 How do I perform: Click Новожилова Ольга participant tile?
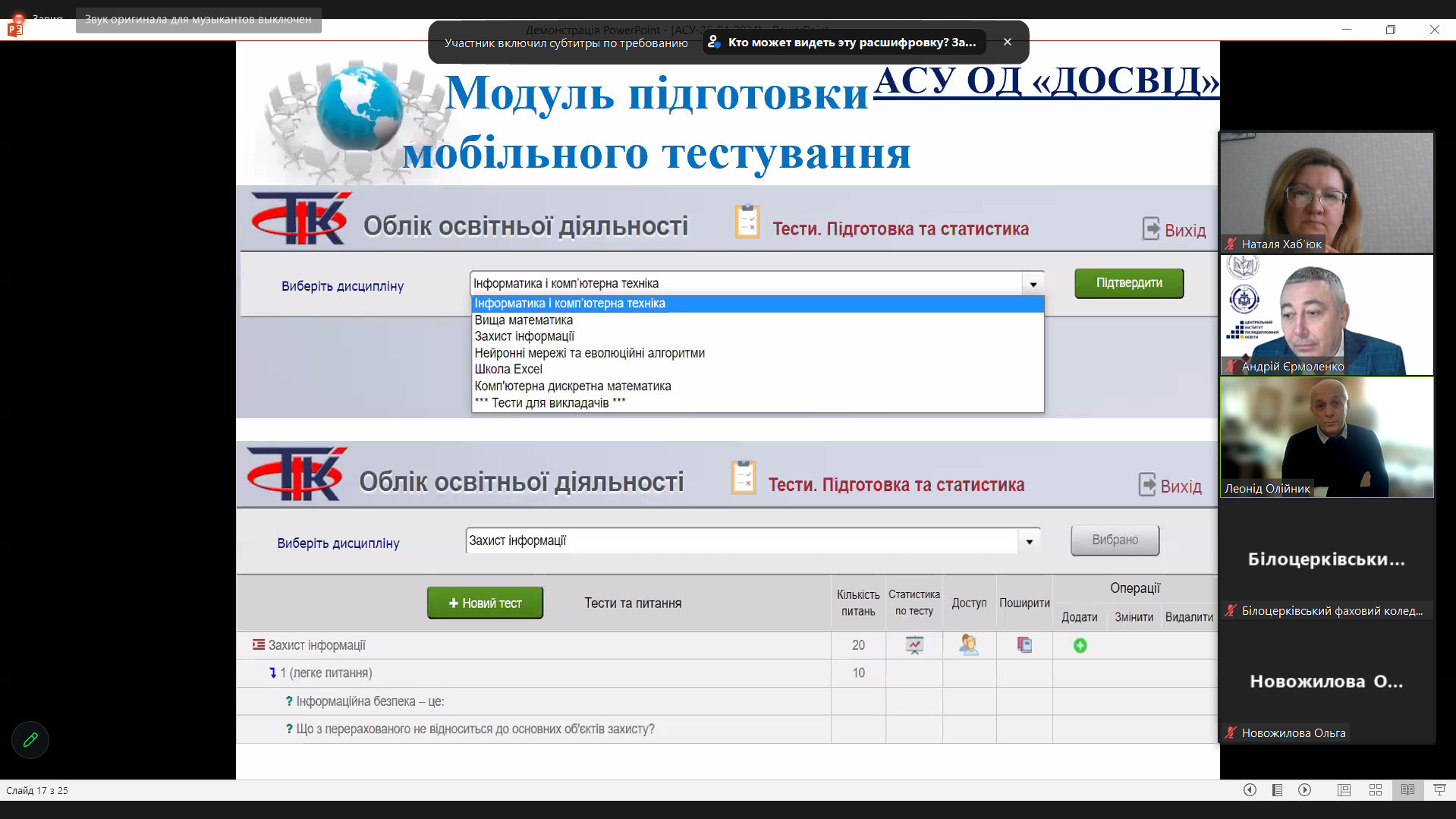(x=1326, y=682)
